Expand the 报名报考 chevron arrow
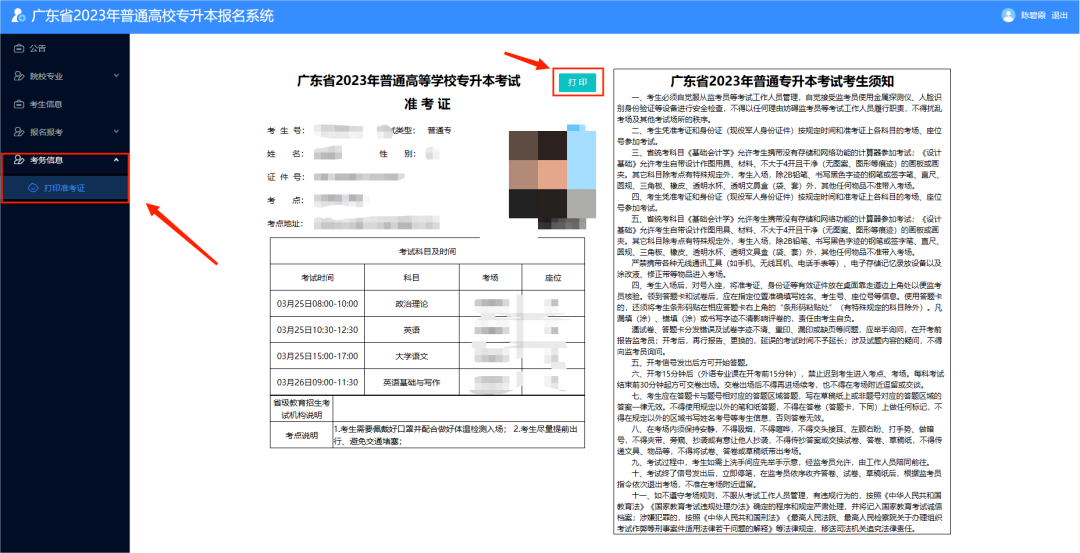 point(116,132)
